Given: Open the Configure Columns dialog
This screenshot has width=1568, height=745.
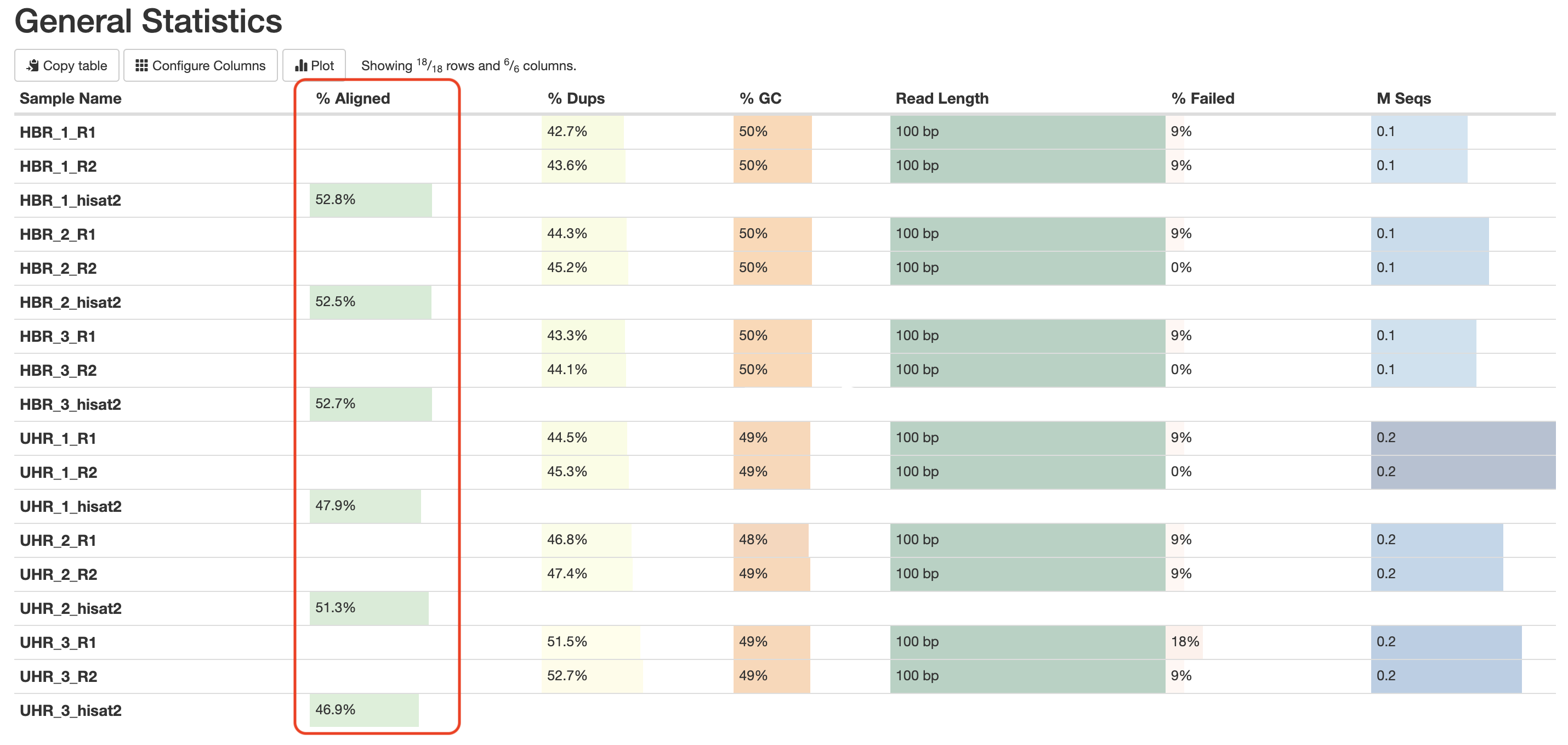Looking at the screenshot, I should point(200,65).
